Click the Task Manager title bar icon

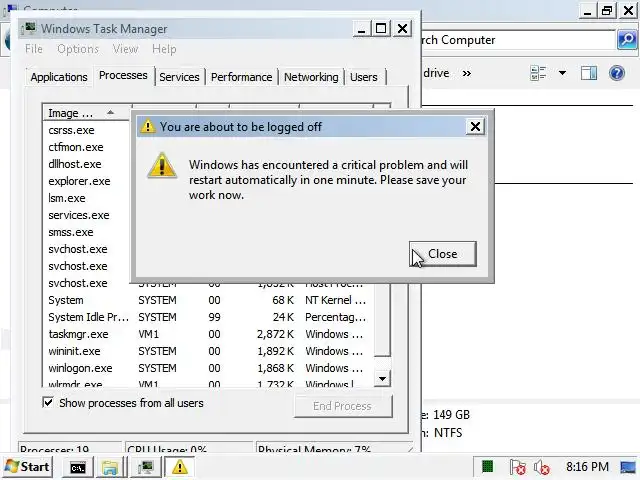pos(28,29)
